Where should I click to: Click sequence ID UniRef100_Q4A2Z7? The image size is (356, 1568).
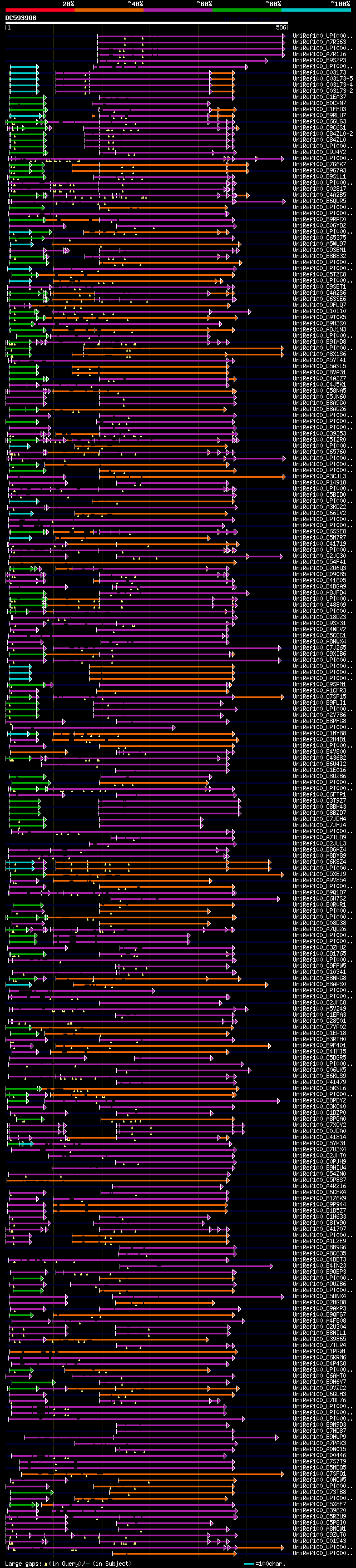click(319, 378)
